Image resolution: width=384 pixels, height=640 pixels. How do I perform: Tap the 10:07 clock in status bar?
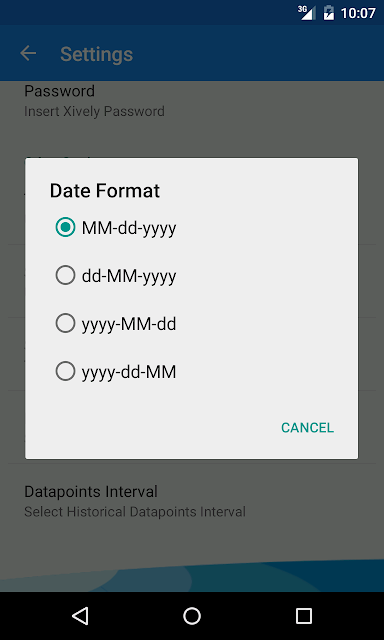coord(358,13)
